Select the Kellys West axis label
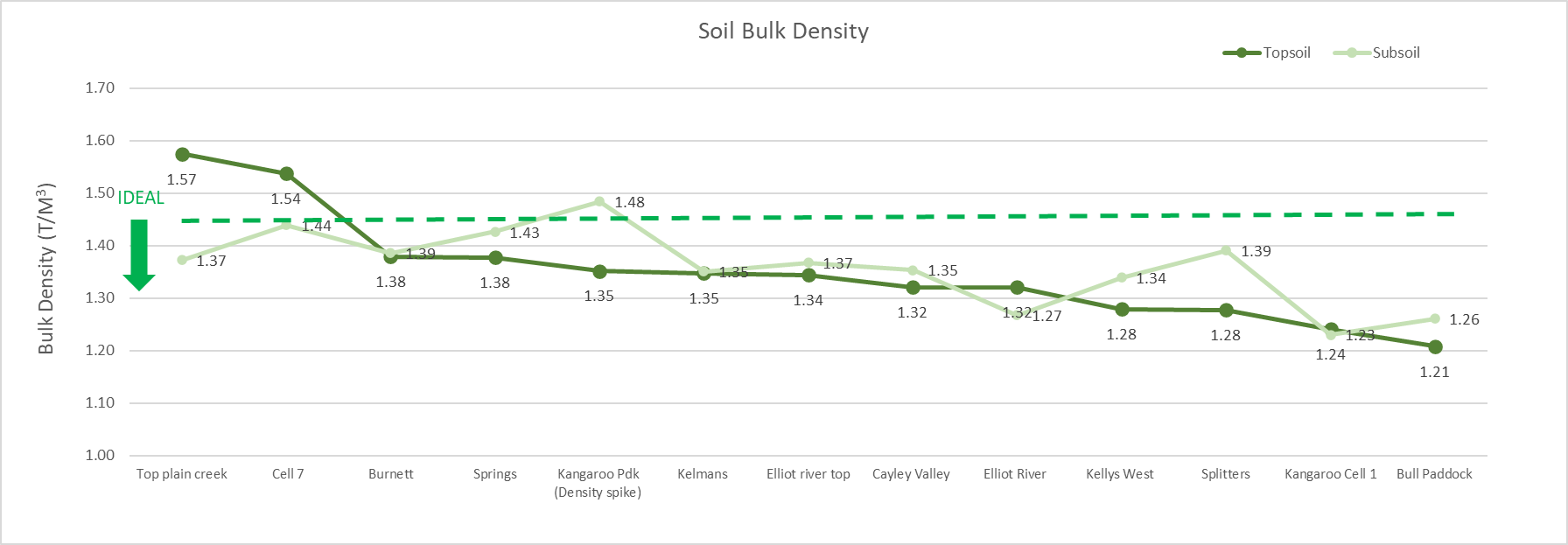 [x=1120, y=474]
